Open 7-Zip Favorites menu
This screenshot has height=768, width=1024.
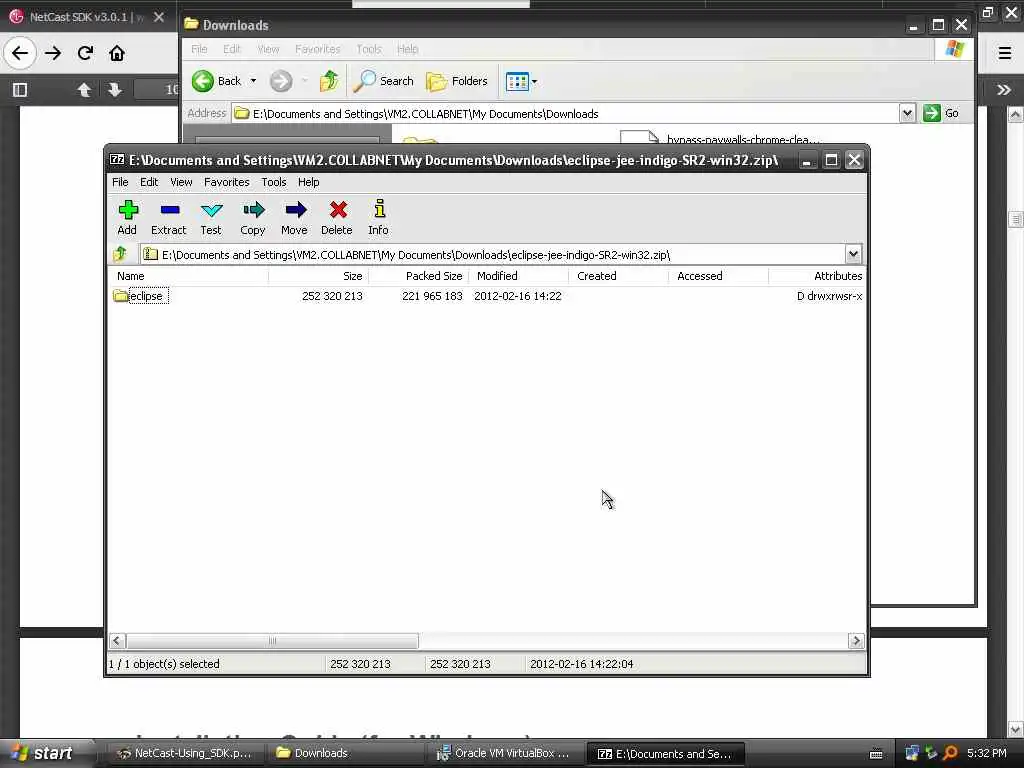tap(227, 182)
